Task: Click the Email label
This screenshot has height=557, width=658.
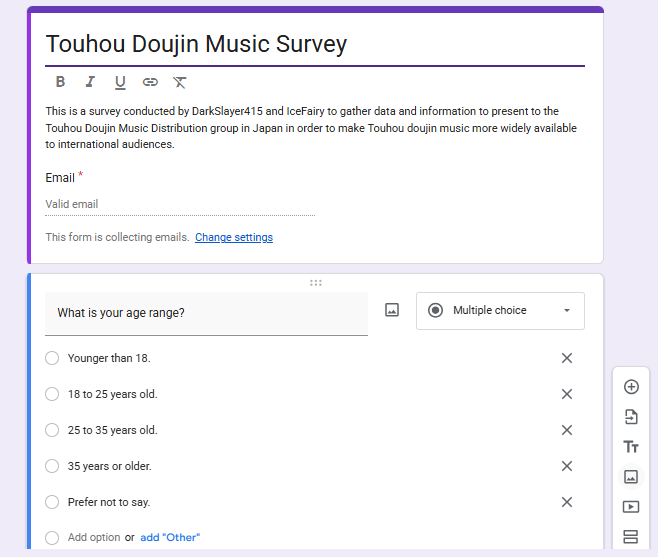Action: (60, 178)
